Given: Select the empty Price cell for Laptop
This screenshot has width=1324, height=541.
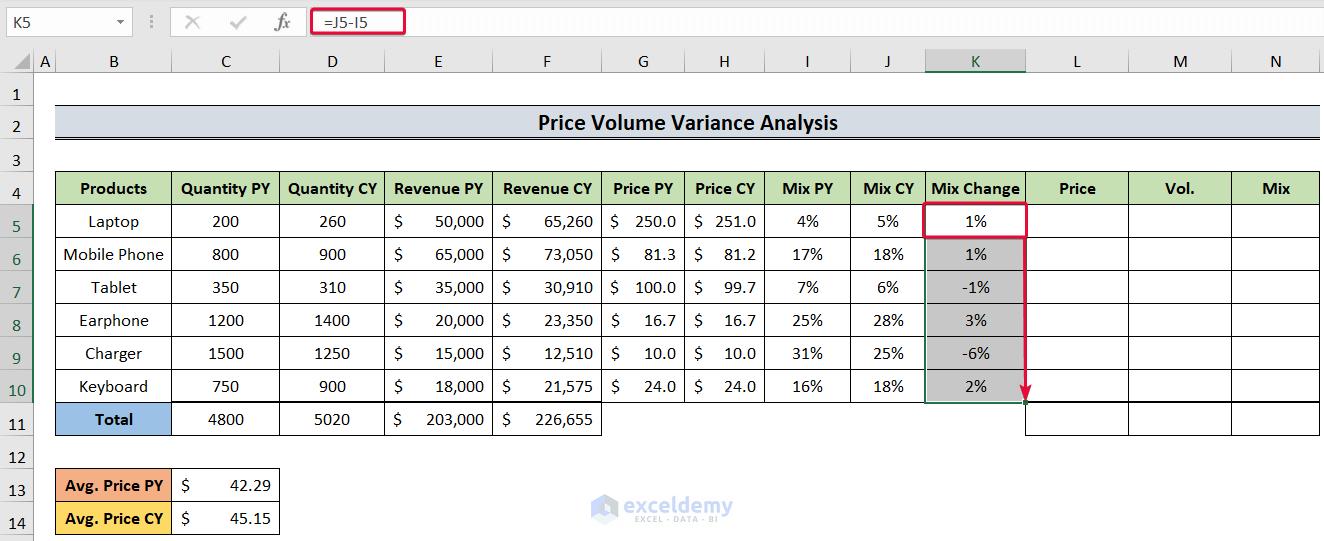Looking at the screenshot, I should pyautogui.click(x=1077, y=221).
